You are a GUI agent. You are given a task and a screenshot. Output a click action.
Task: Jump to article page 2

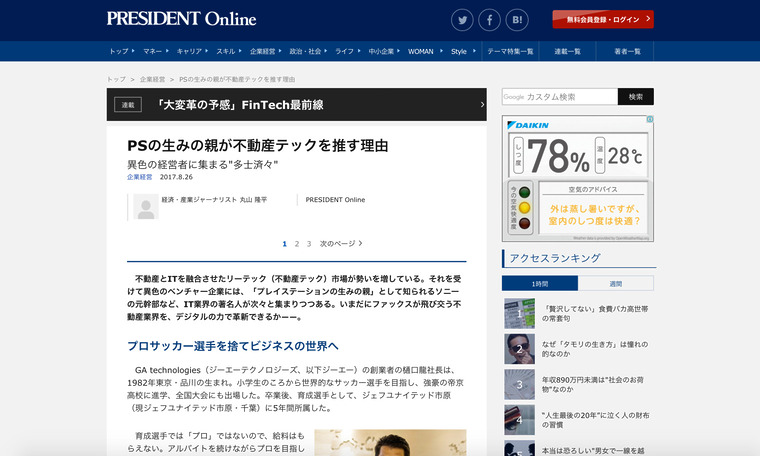[x=297, y=243]
